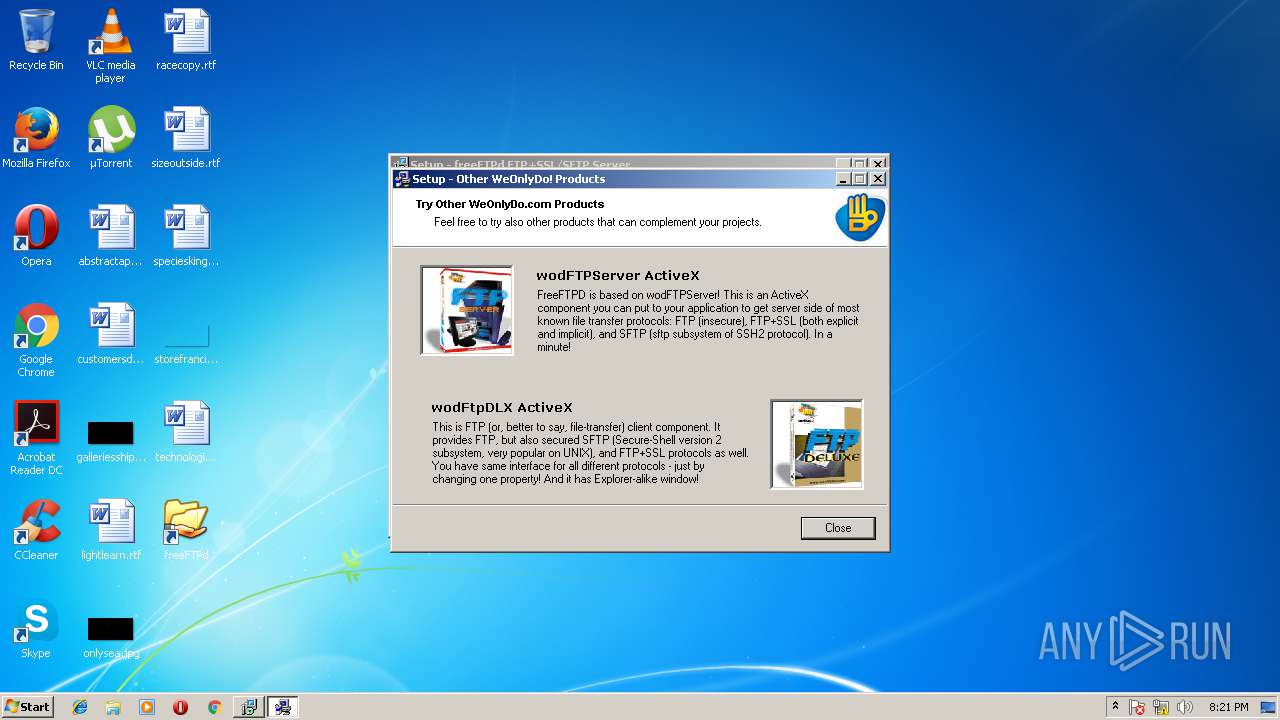
Task: Select Google Chrome desktop shortcut
Action: (36, 340)
